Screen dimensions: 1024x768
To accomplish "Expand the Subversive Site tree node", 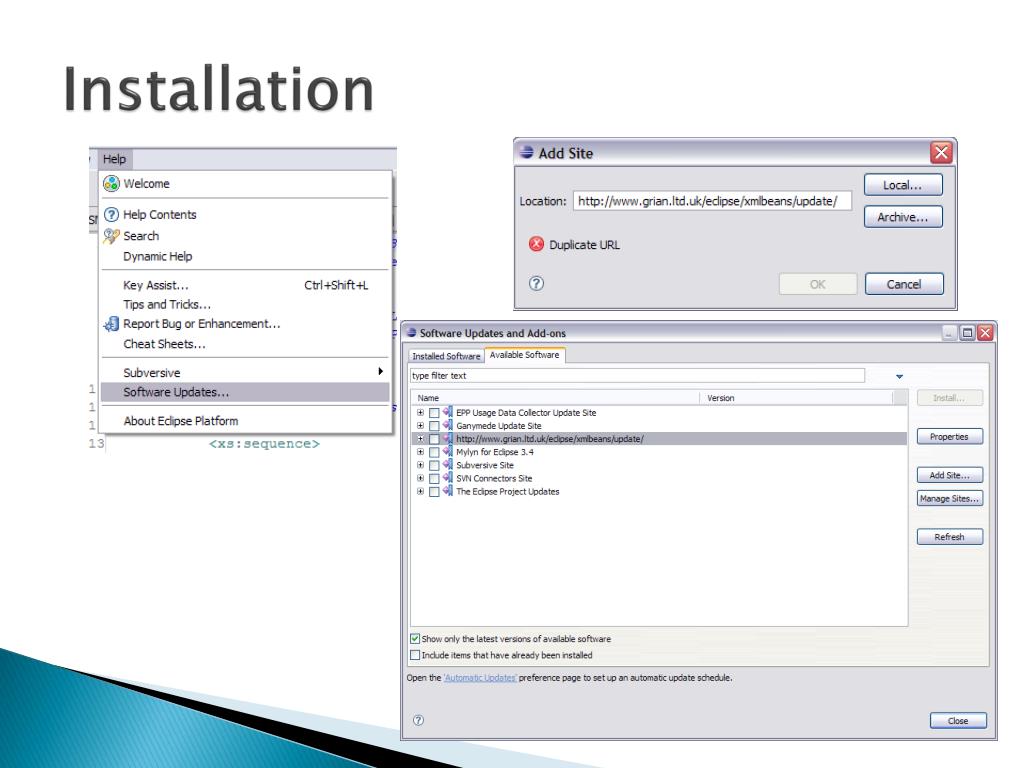I will point(421,465).
